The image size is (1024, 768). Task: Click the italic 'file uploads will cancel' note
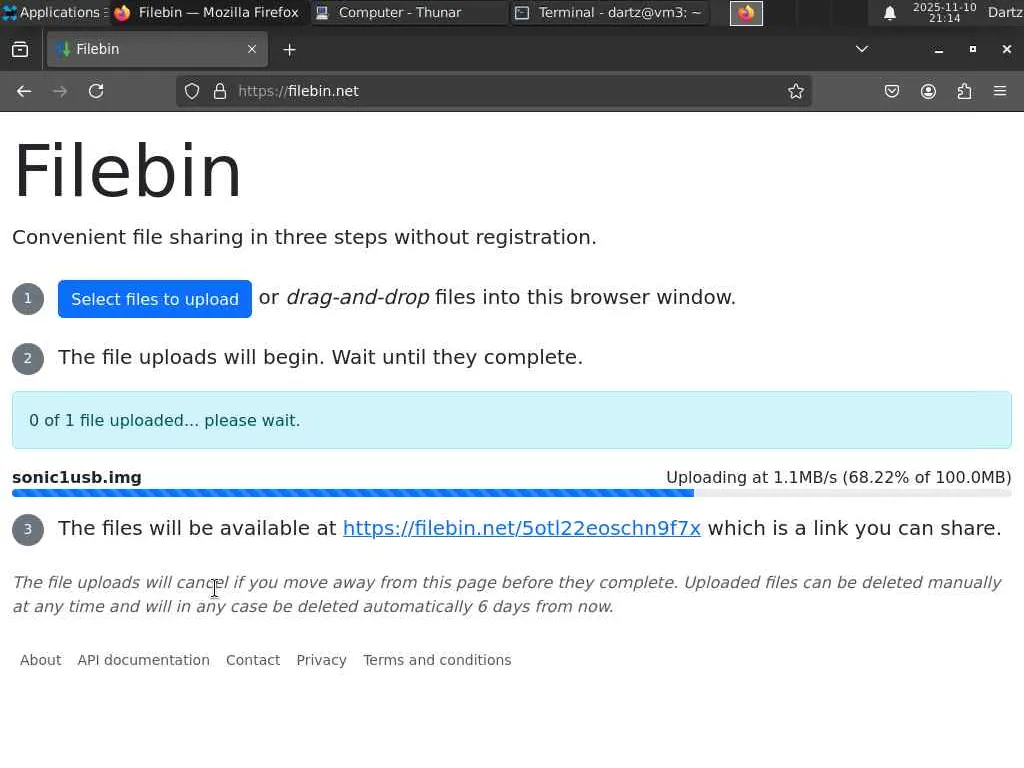pos(507,594)
